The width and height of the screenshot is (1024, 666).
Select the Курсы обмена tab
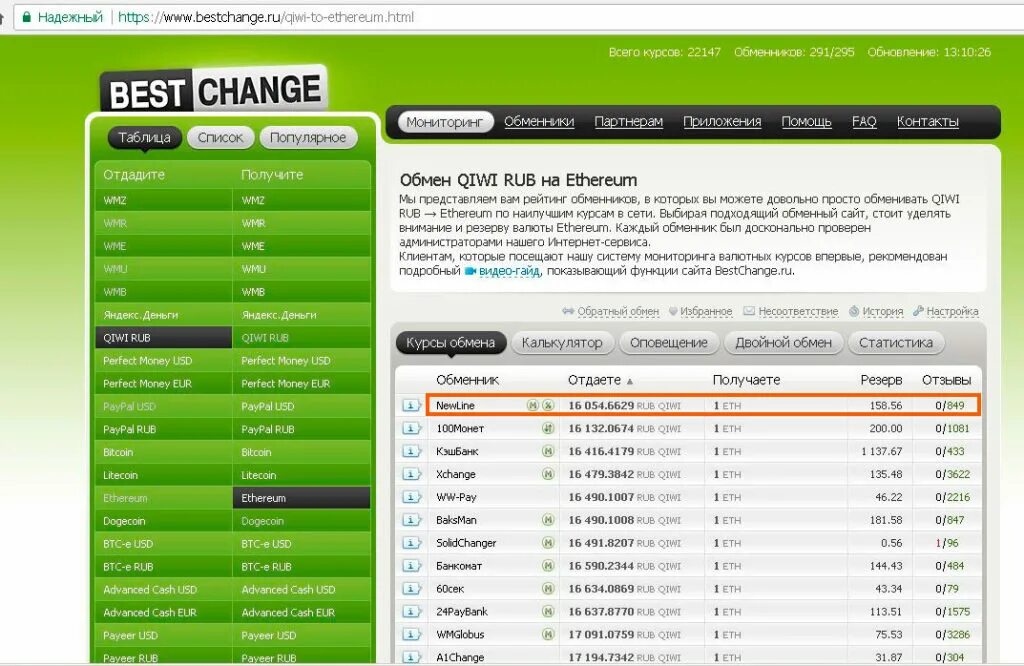451,343
